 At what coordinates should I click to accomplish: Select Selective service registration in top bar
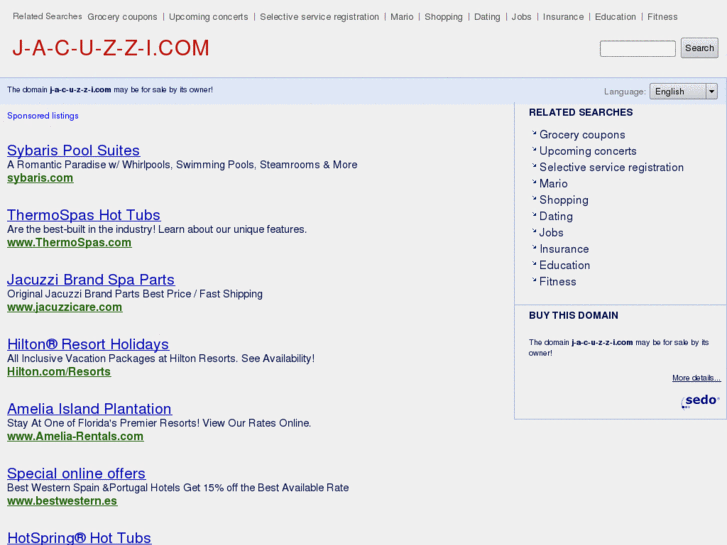(x=319, y=17)
